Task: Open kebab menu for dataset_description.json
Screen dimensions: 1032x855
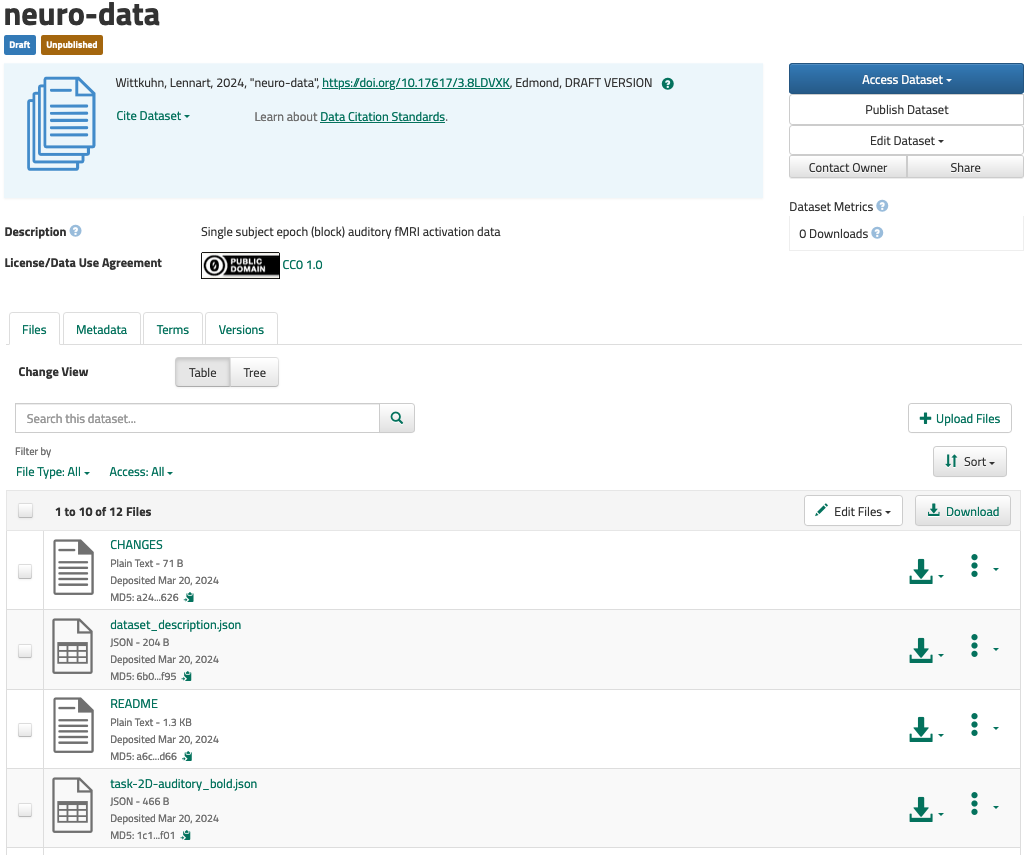Action: pos(974,646)
